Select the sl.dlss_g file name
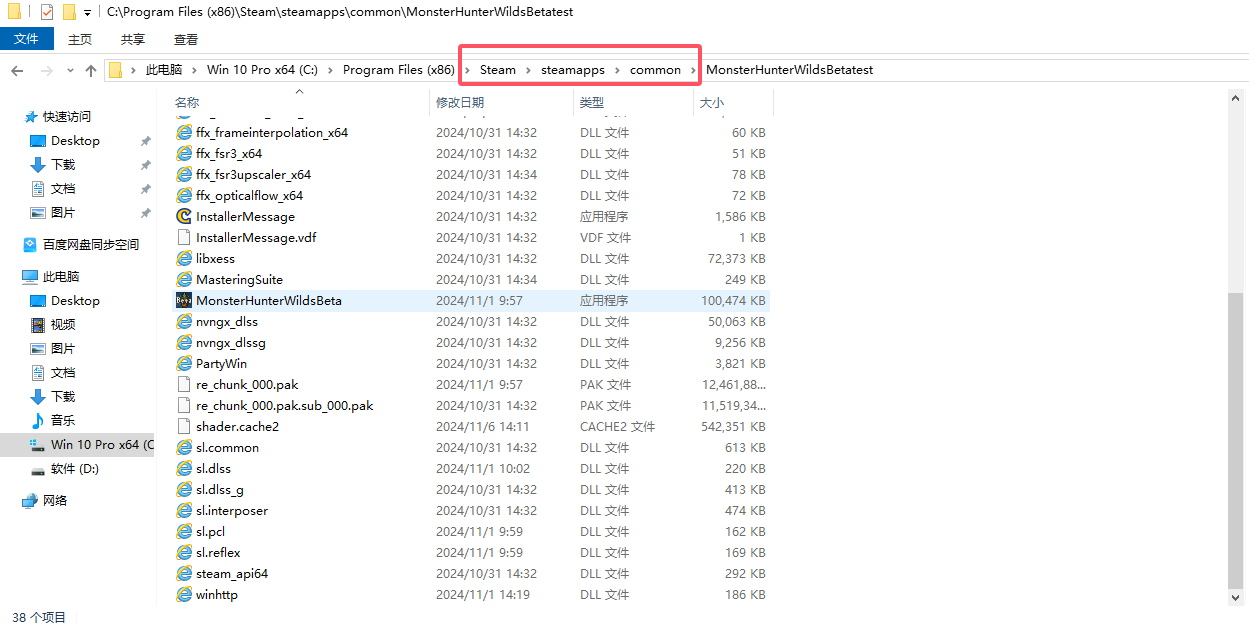Image resolution: width=1249 pixels, height=628 pixels. tap(220, 490)
